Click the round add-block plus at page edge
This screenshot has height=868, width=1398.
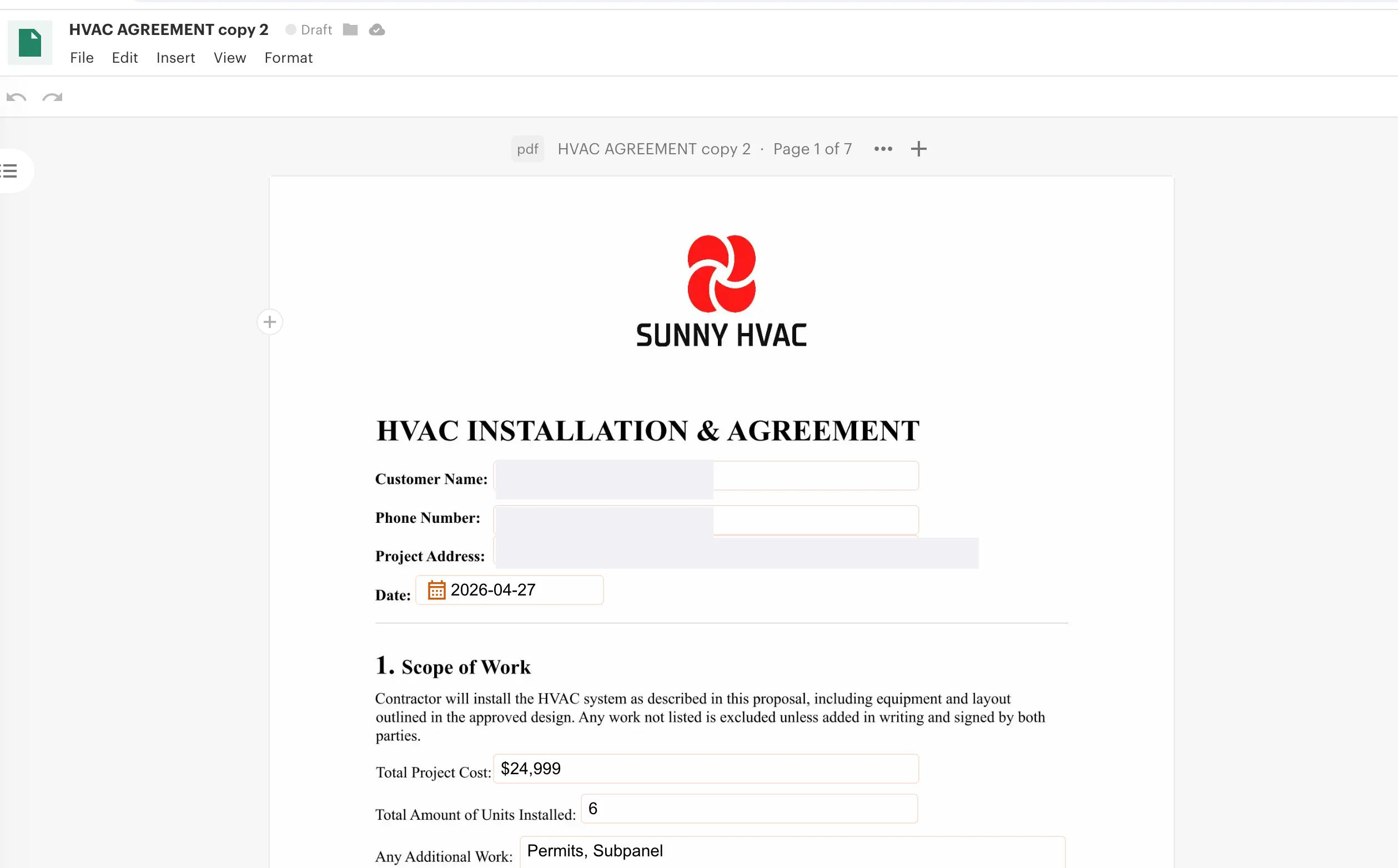270,322
